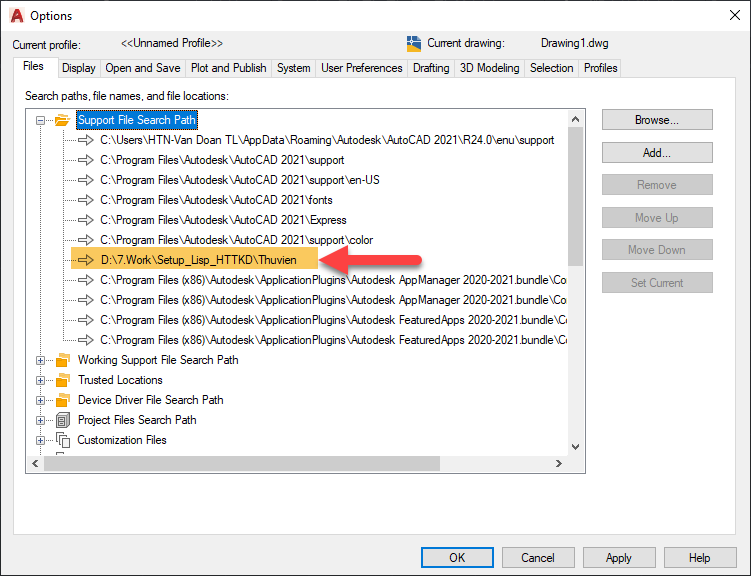Click the Working Support File Search Path folder icon
The width and height of the screenshot is (751, 576).
pos(62,360)
